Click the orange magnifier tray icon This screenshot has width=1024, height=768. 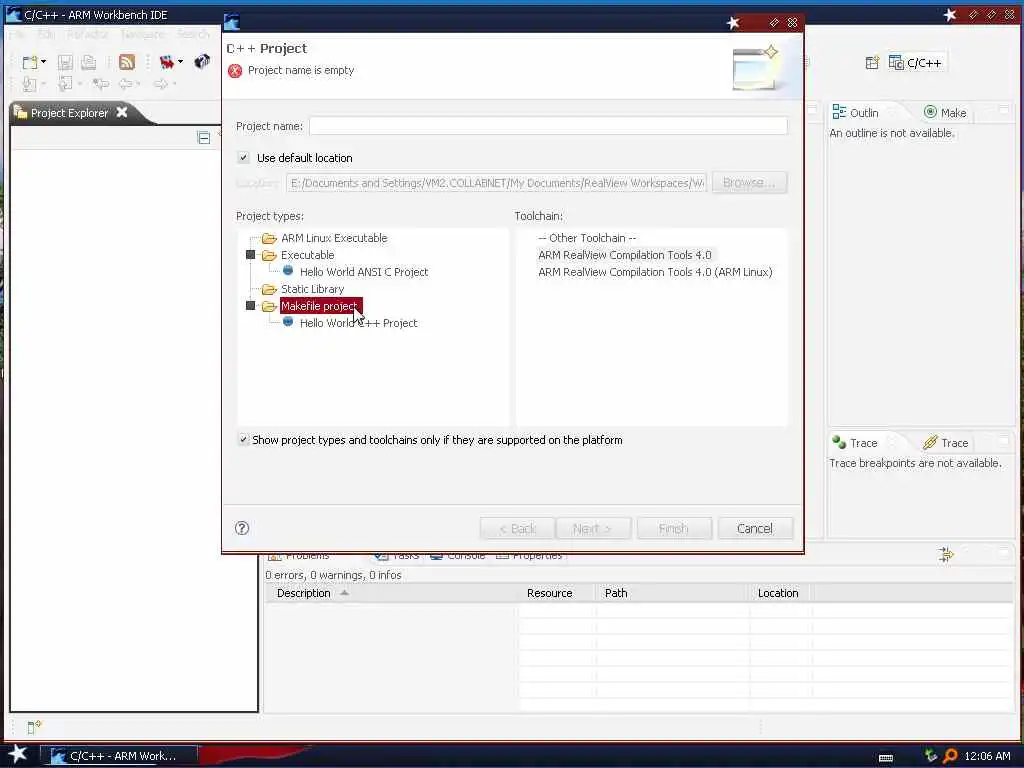[950, 756]
